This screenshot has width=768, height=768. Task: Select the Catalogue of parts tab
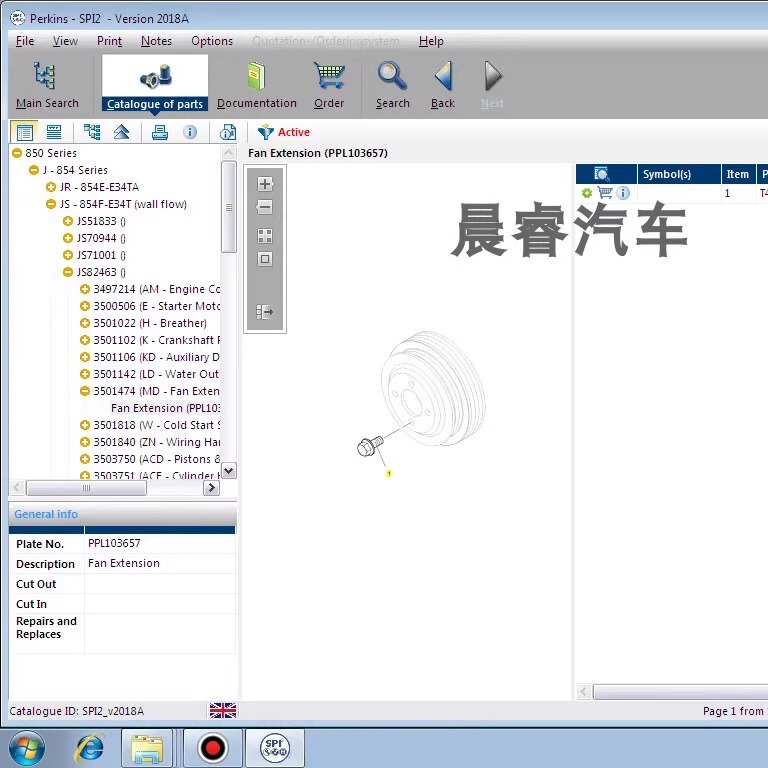(155, 83)
